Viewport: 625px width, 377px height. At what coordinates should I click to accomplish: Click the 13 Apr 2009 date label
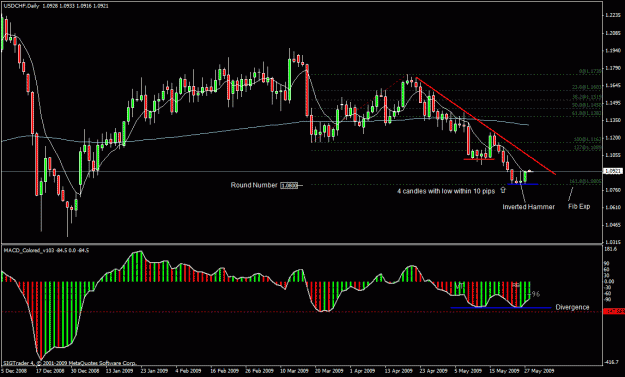pos(399,371)
